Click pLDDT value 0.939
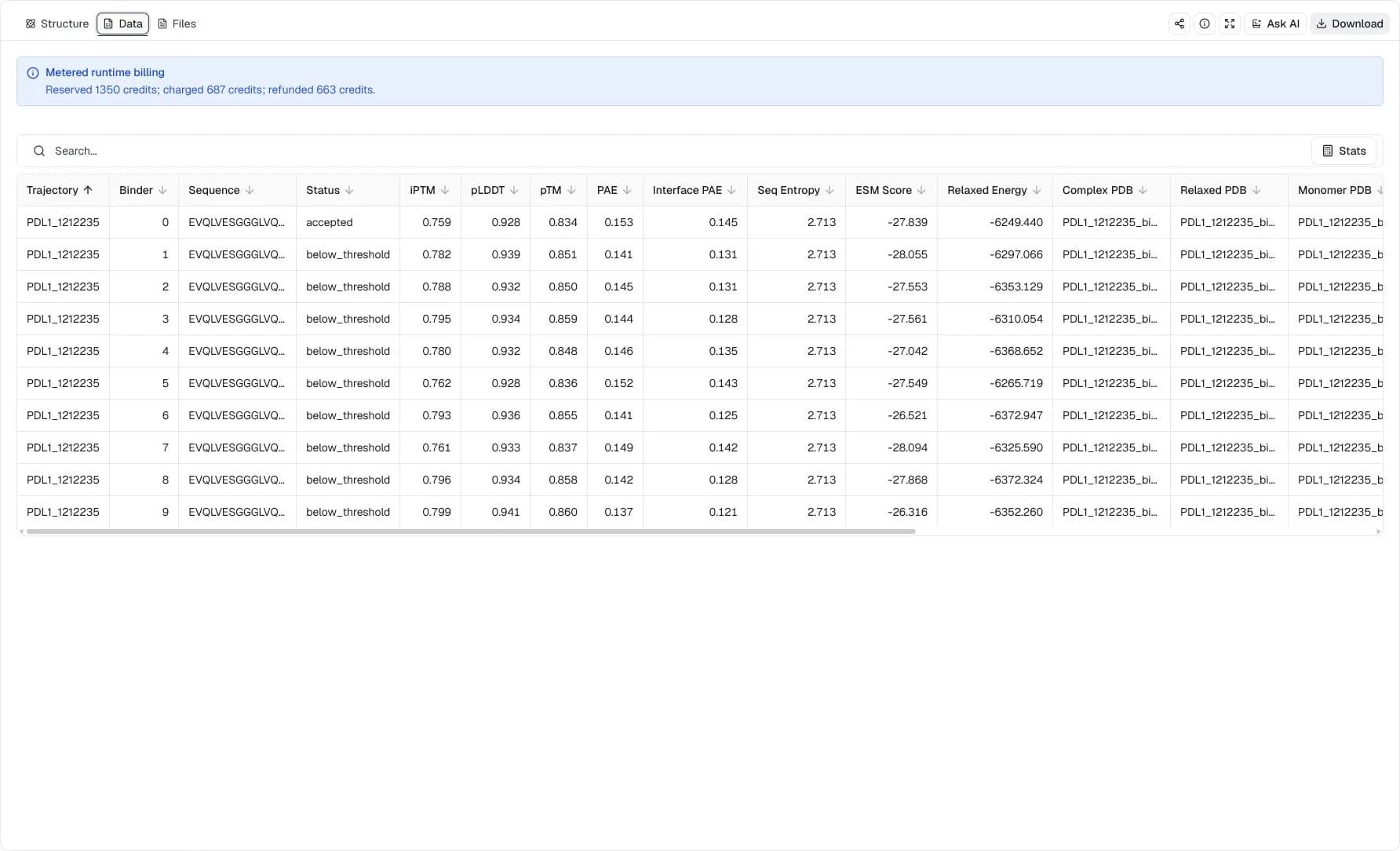 505,254
